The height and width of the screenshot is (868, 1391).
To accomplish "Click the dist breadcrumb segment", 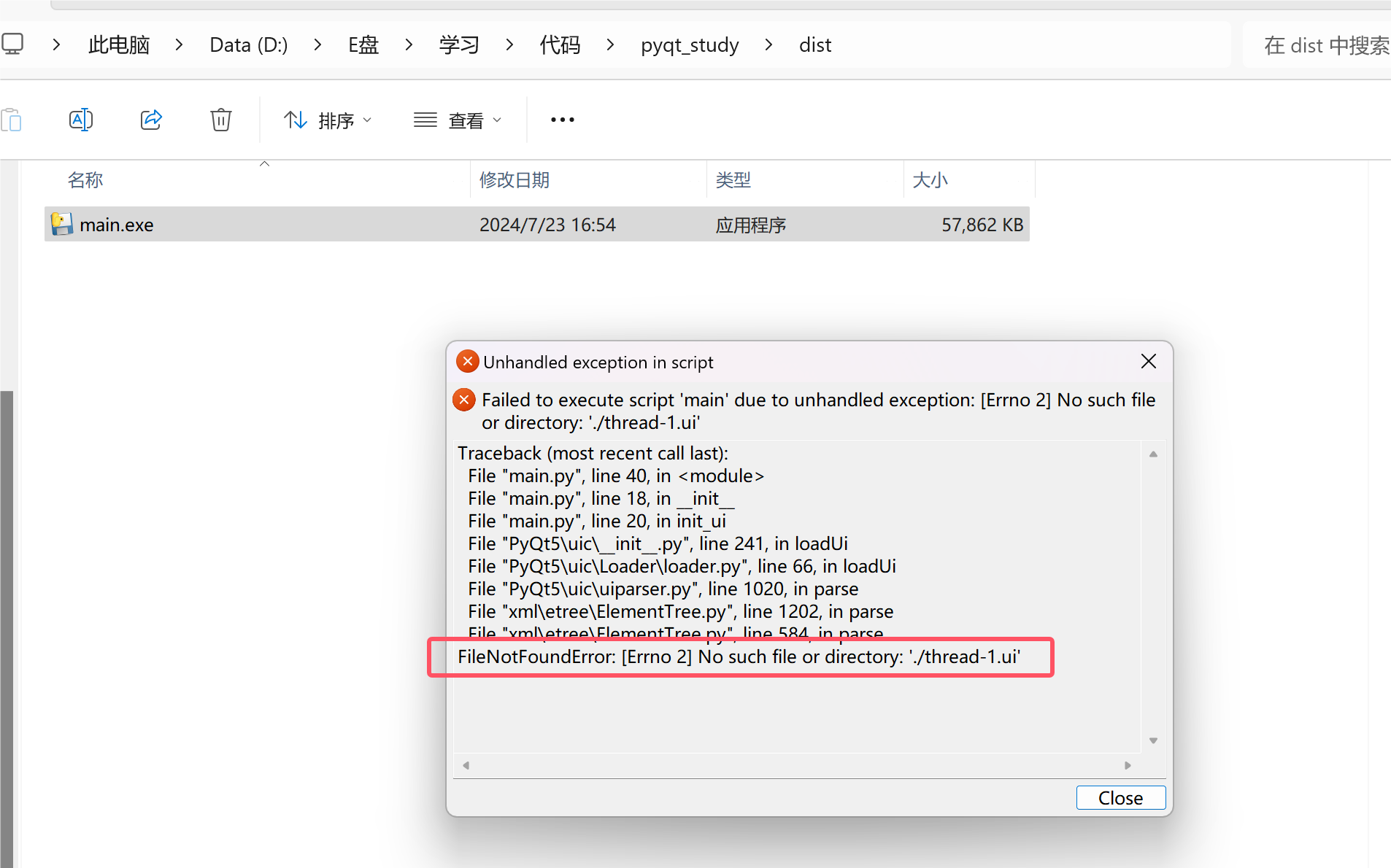I will click(815, 44).
